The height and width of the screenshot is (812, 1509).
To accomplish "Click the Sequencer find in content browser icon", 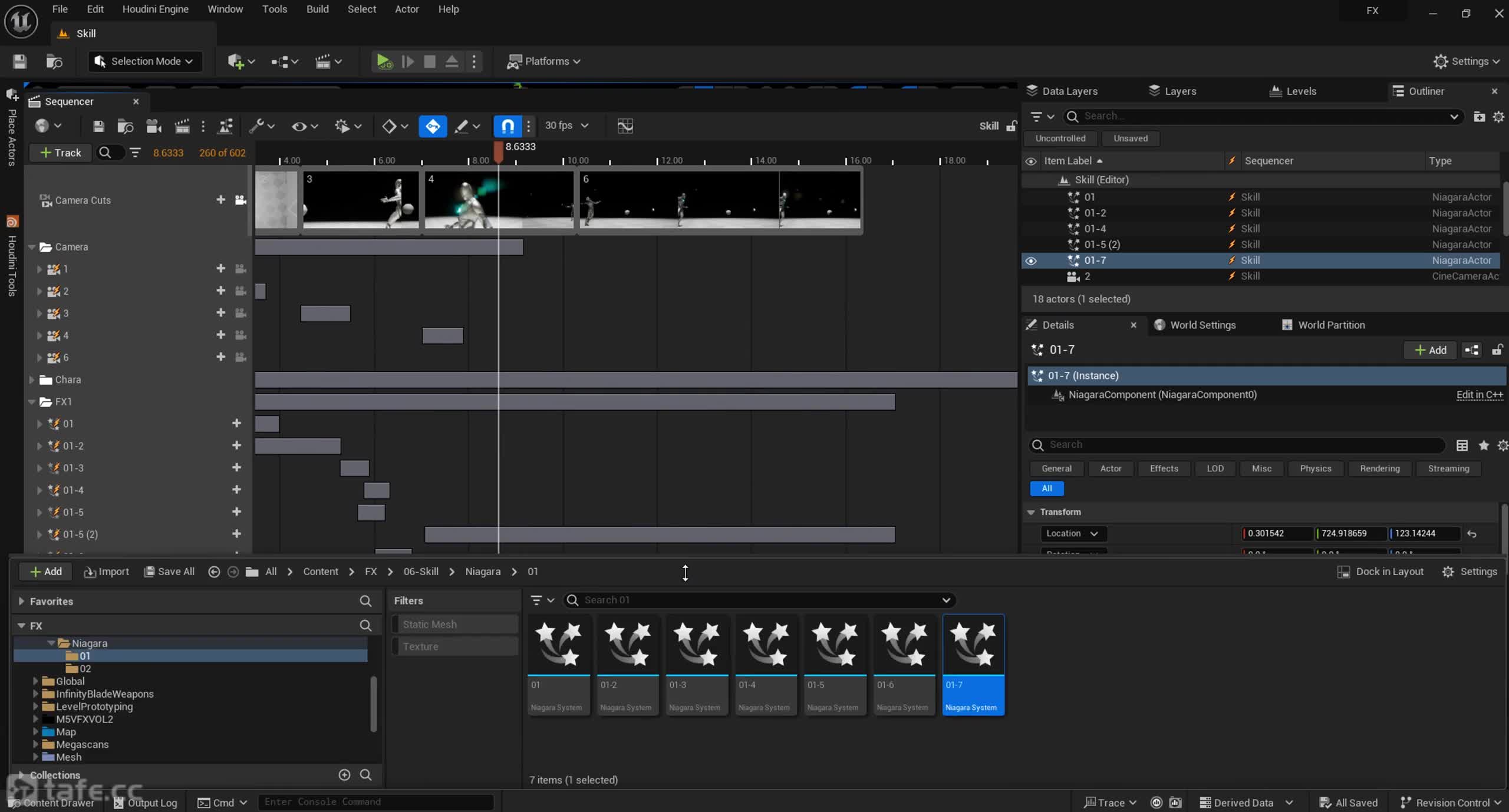I will point(125,126).
